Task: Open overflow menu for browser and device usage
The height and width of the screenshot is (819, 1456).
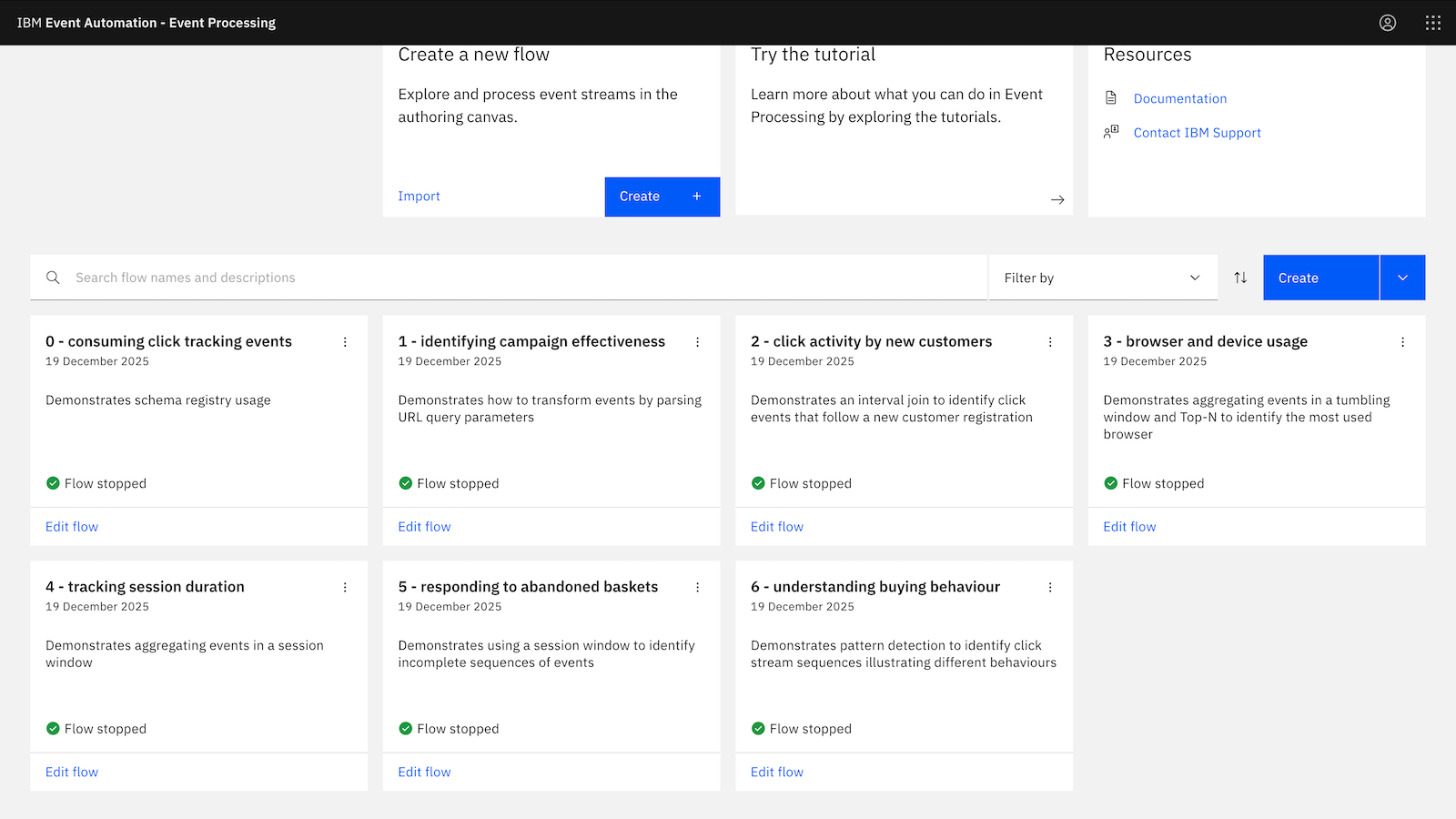Action: pos(1402,342)
